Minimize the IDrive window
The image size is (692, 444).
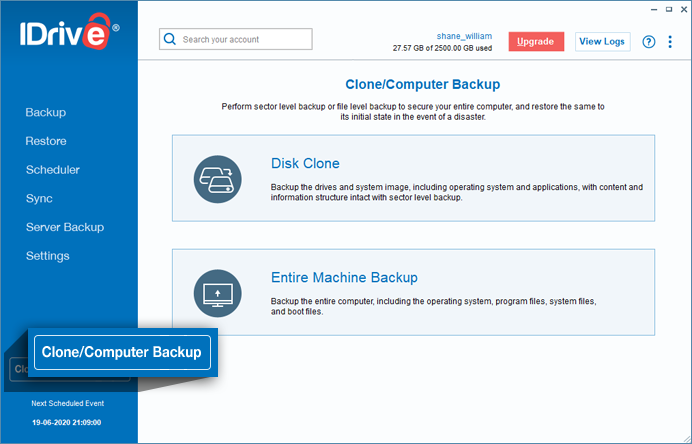click(654, 9)
